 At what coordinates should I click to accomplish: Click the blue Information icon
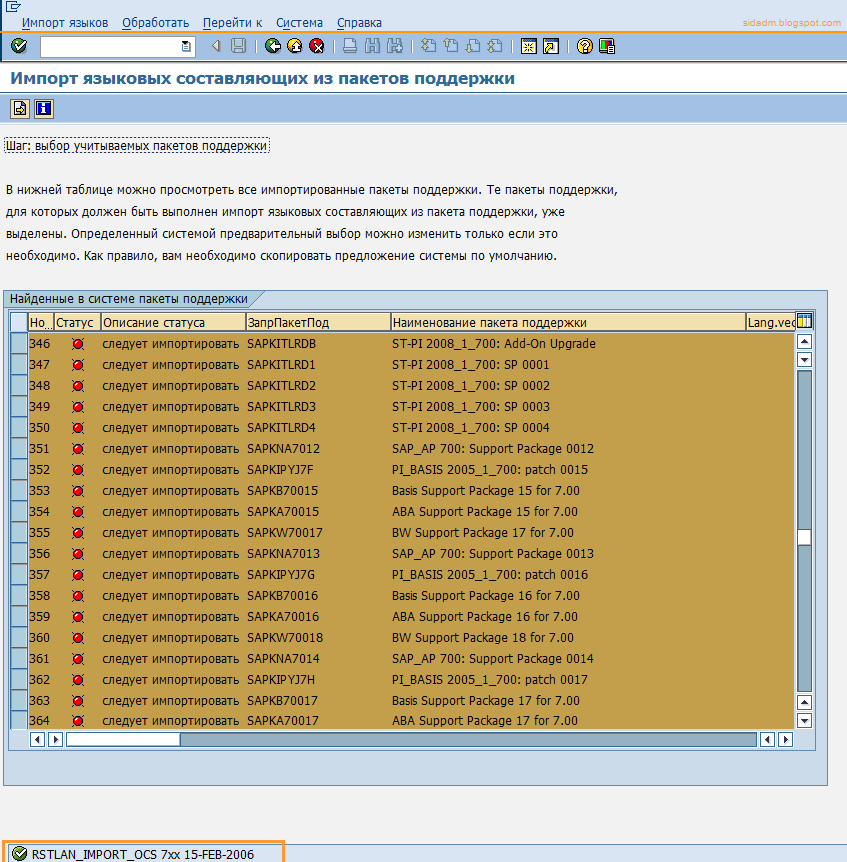43,108
